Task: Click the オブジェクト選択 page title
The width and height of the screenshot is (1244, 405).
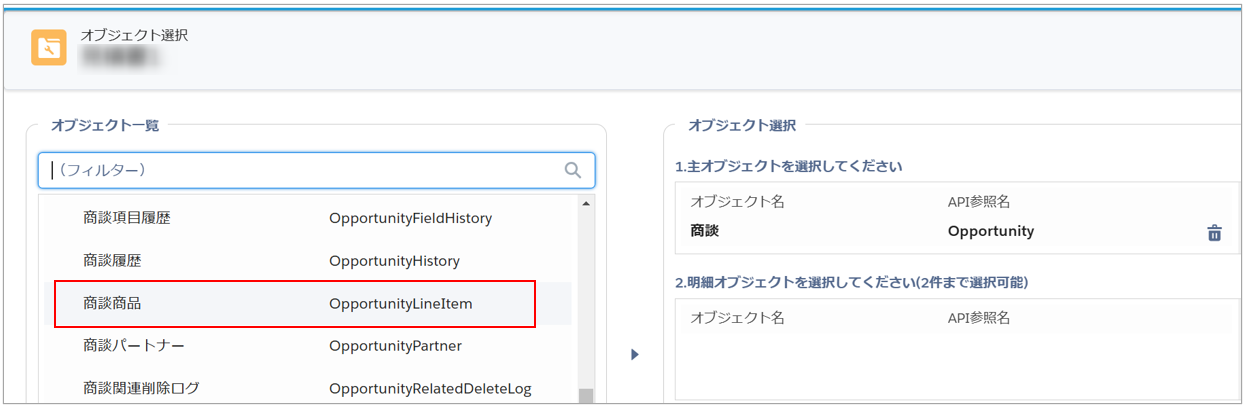Action: (134, 35)
